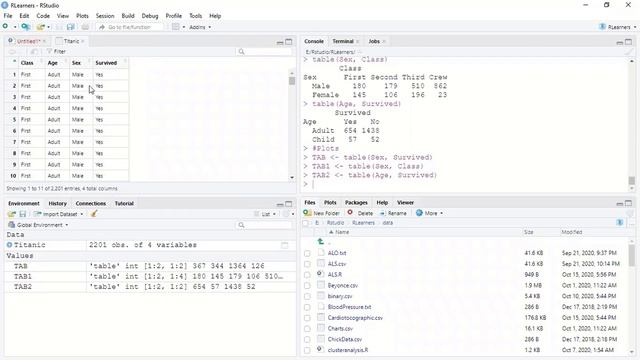This screenshot has height=360, width=640.
Task: Click the Files list vertical scrollbar thumb
Action: (x=632, y=256)
